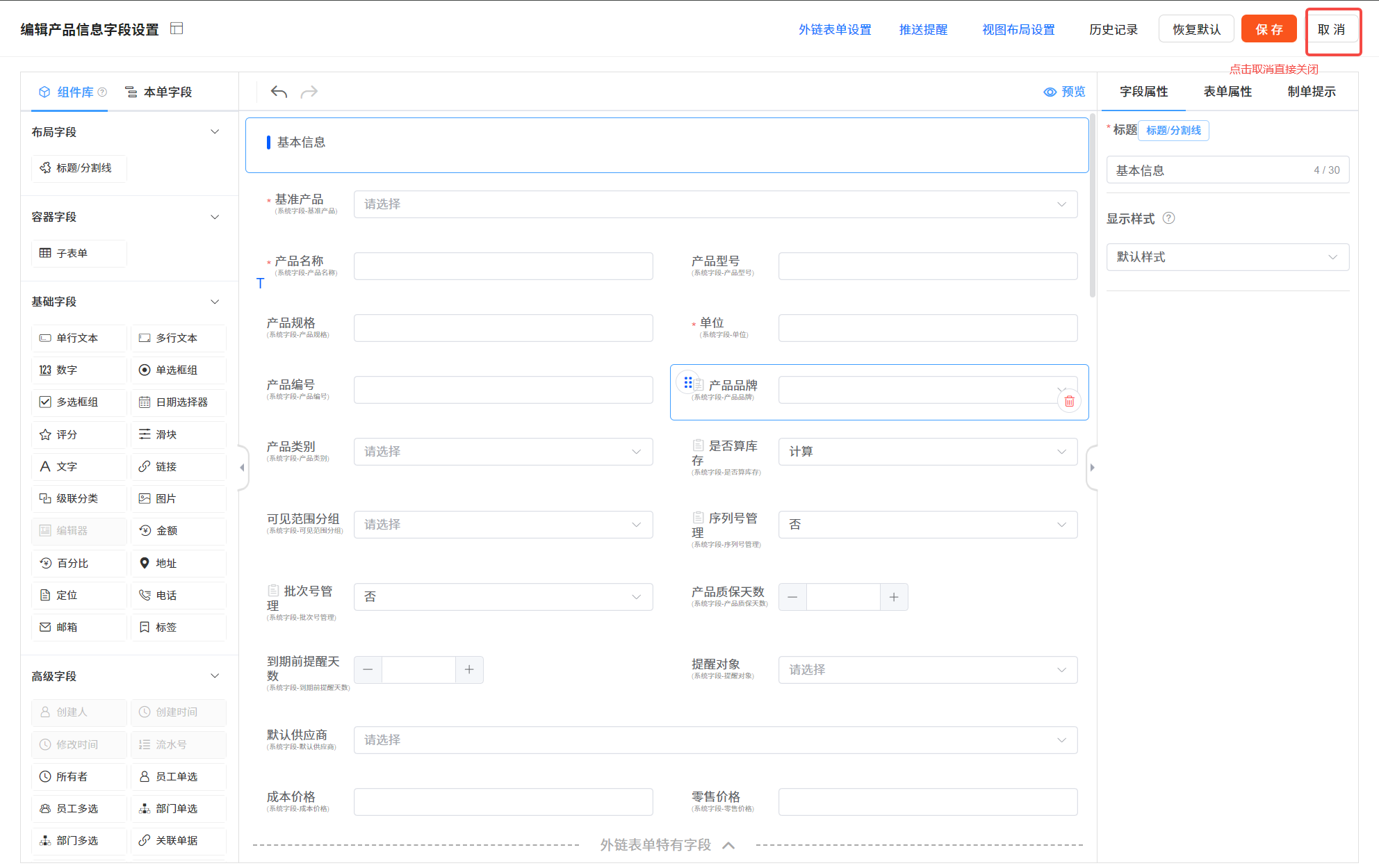The height and width of the screenshot is (868, 1379).
Task: Click the undo arrow icon
Action: click(x=279, y=92)
